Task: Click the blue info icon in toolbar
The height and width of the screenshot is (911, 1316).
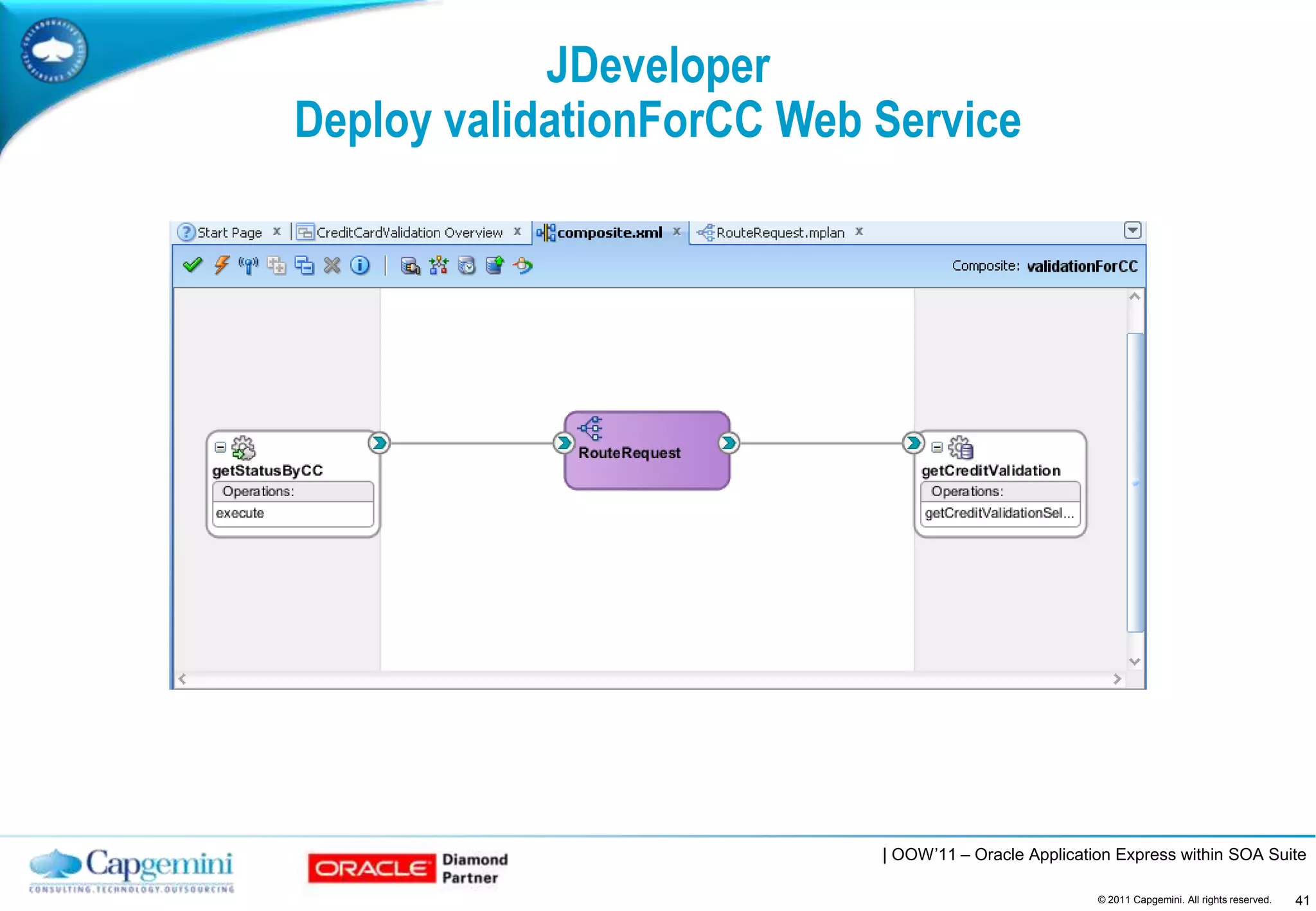Action: tap(360, 265)
